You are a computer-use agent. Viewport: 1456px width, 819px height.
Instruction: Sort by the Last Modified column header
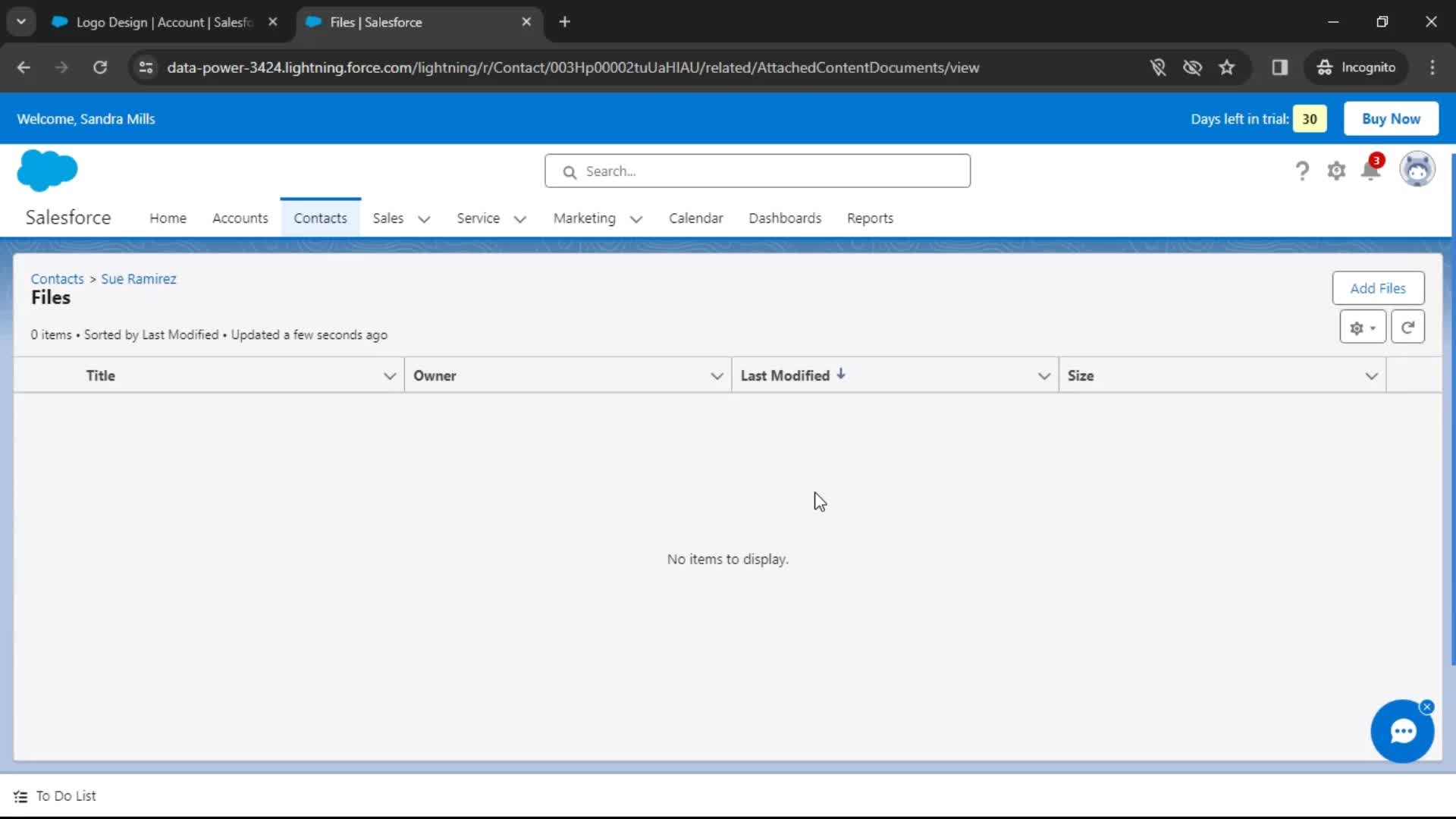click(785, 376)
